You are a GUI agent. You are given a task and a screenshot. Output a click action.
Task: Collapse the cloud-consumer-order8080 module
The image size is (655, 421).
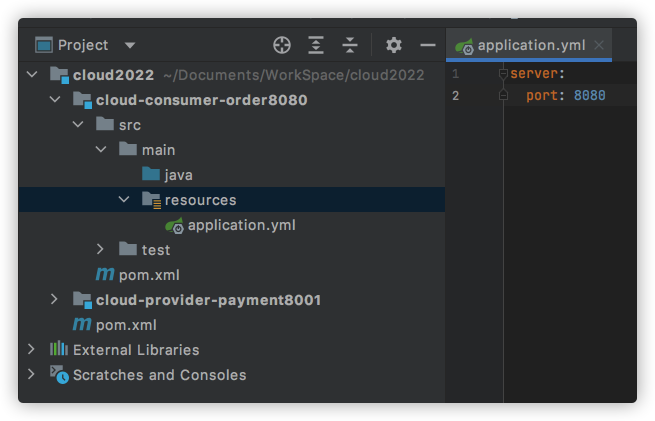[x=55, y=99]
